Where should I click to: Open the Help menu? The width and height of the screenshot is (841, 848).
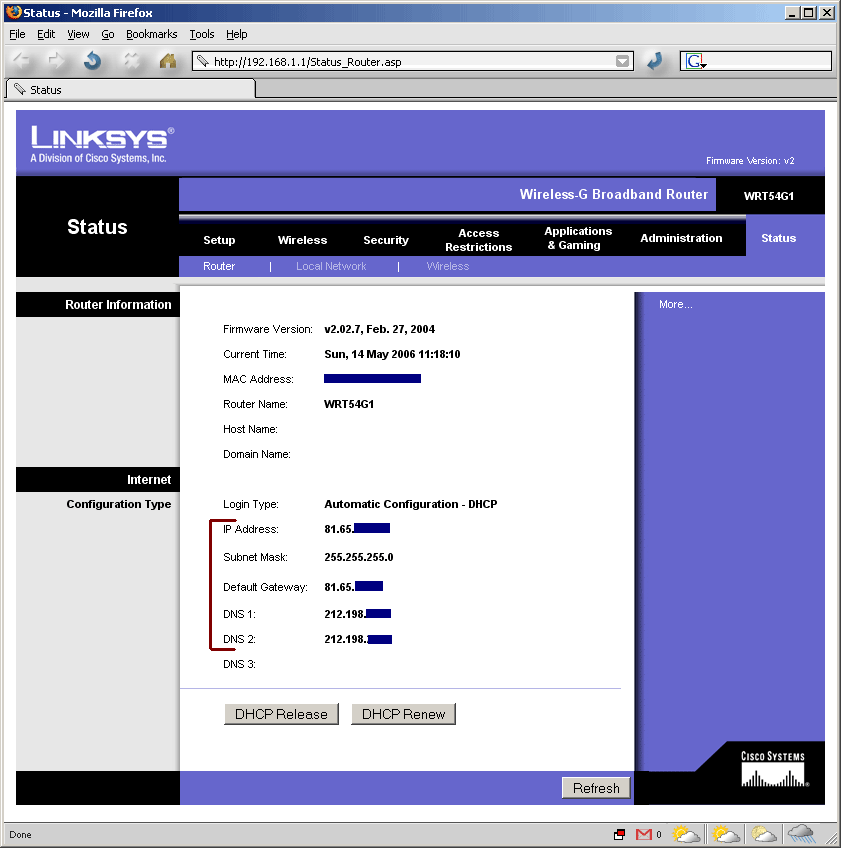(x=236, y=34)
